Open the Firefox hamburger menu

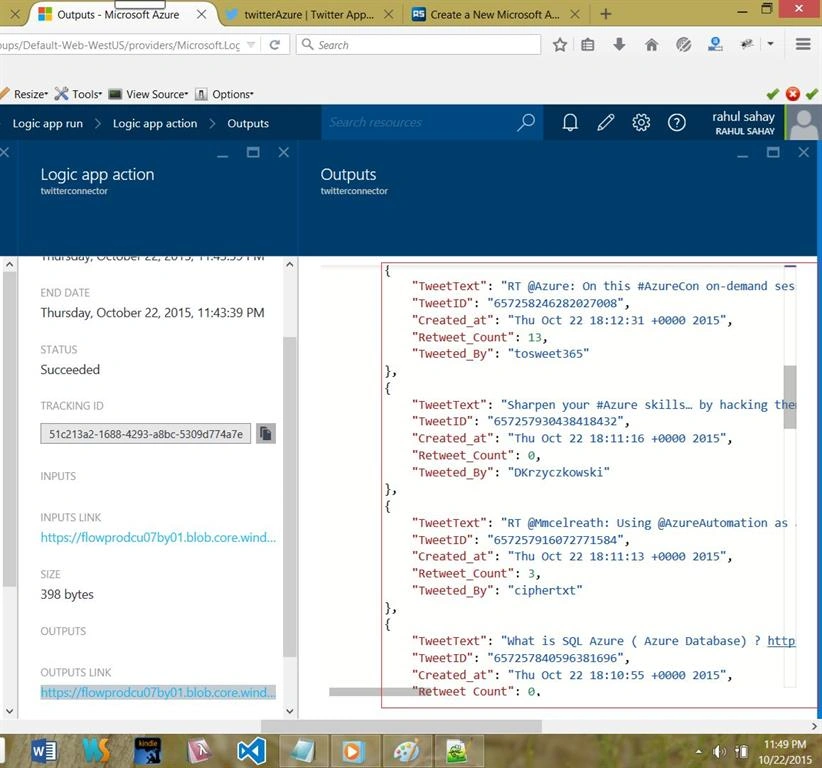[x=803, y=45]
